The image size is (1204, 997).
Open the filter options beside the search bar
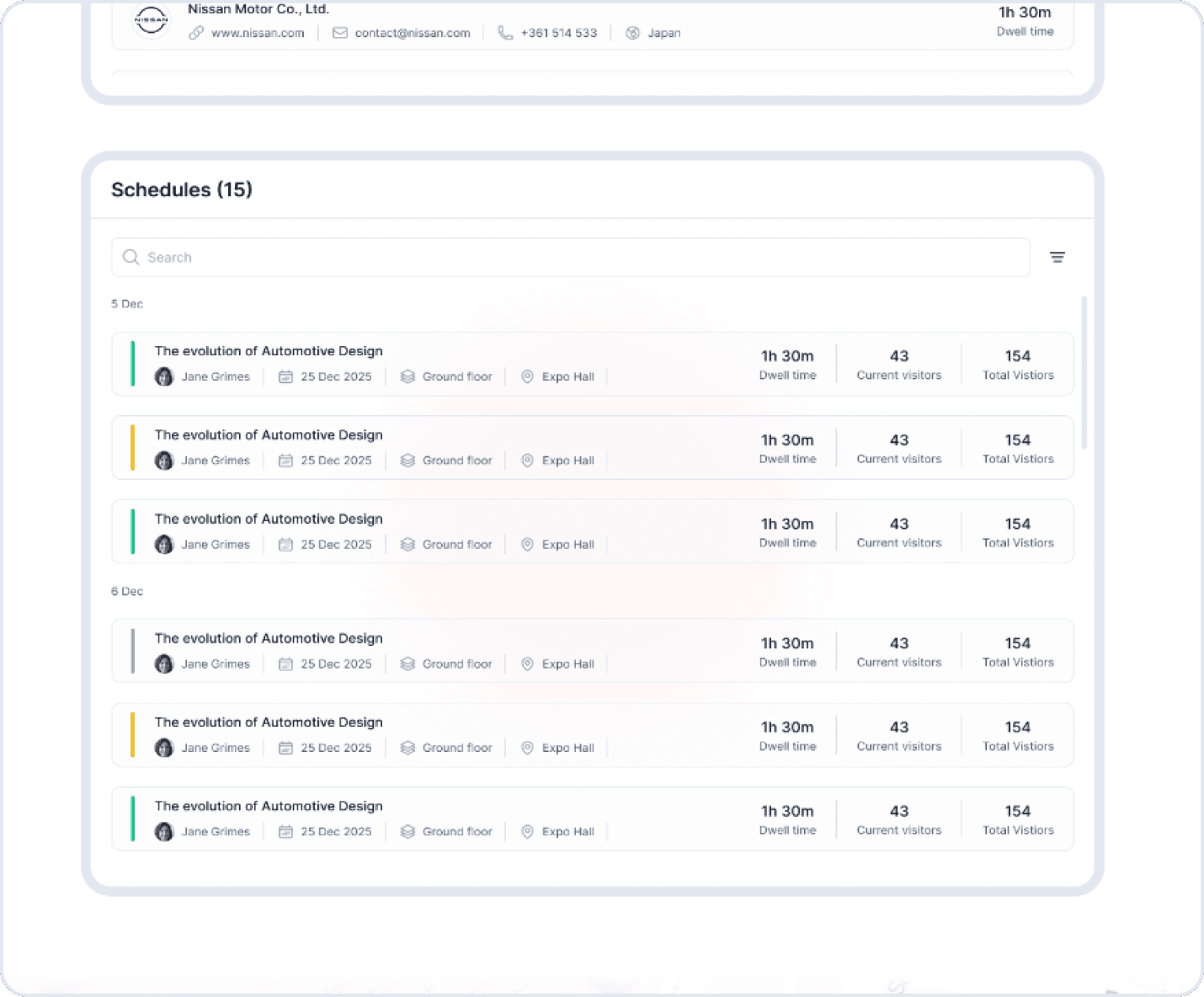pos(1057,257)
